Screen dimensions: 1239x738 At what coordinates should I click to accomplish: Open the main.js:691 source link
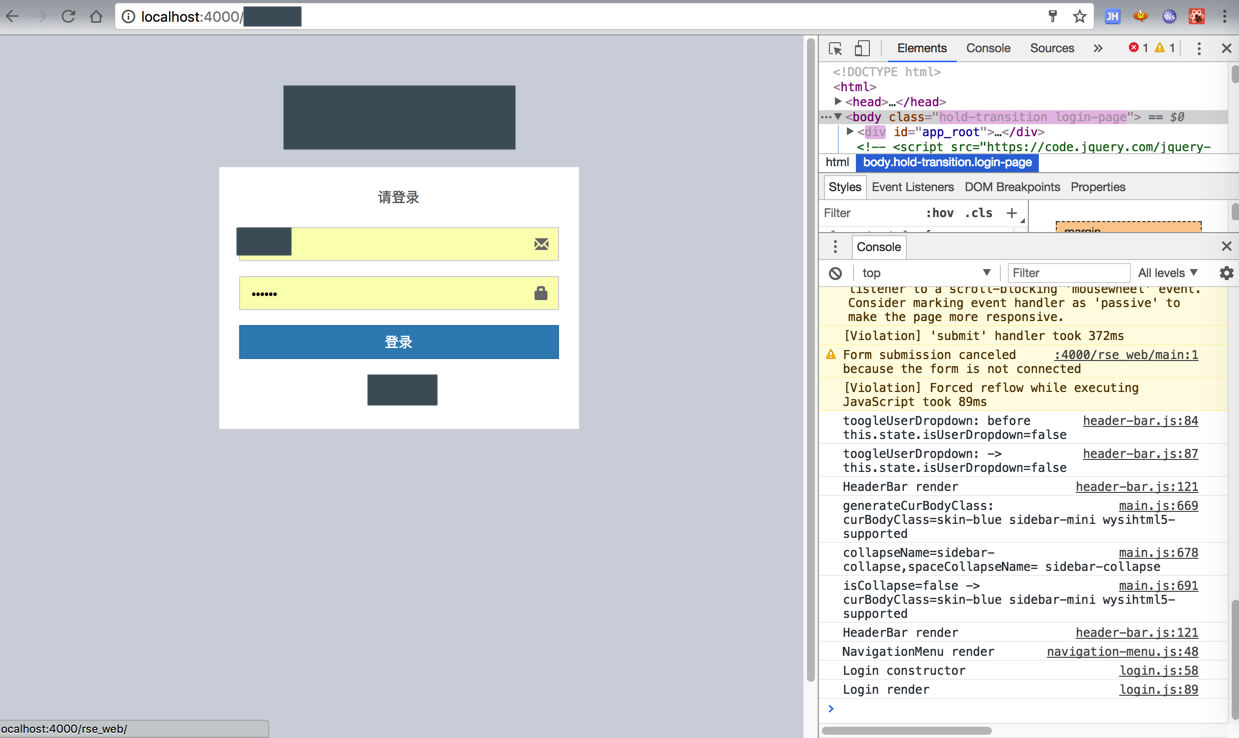click(x=1158, y=586)
